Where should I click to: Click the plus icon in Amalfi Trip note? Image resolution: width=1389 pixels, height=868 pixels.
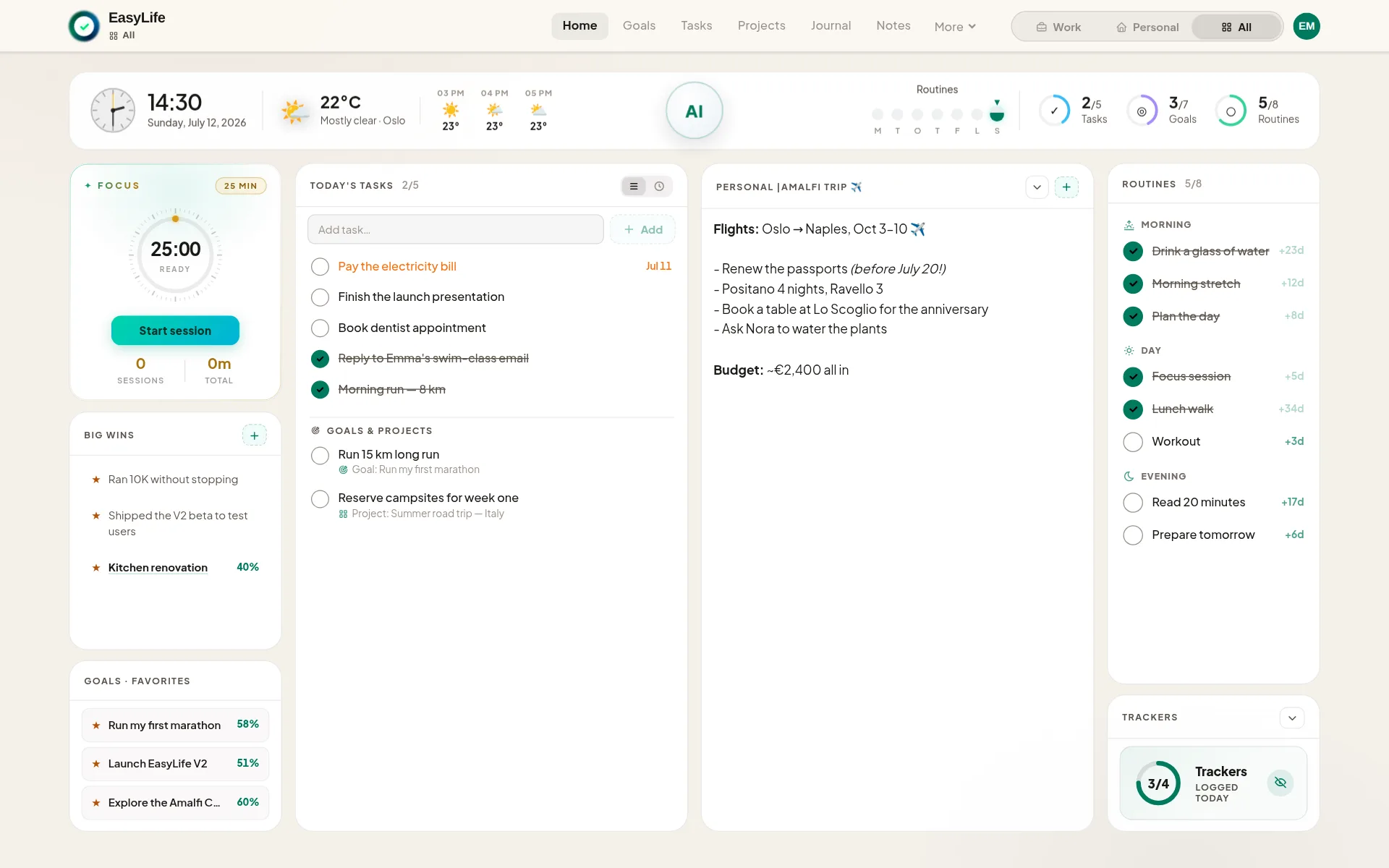(1066, 187)
